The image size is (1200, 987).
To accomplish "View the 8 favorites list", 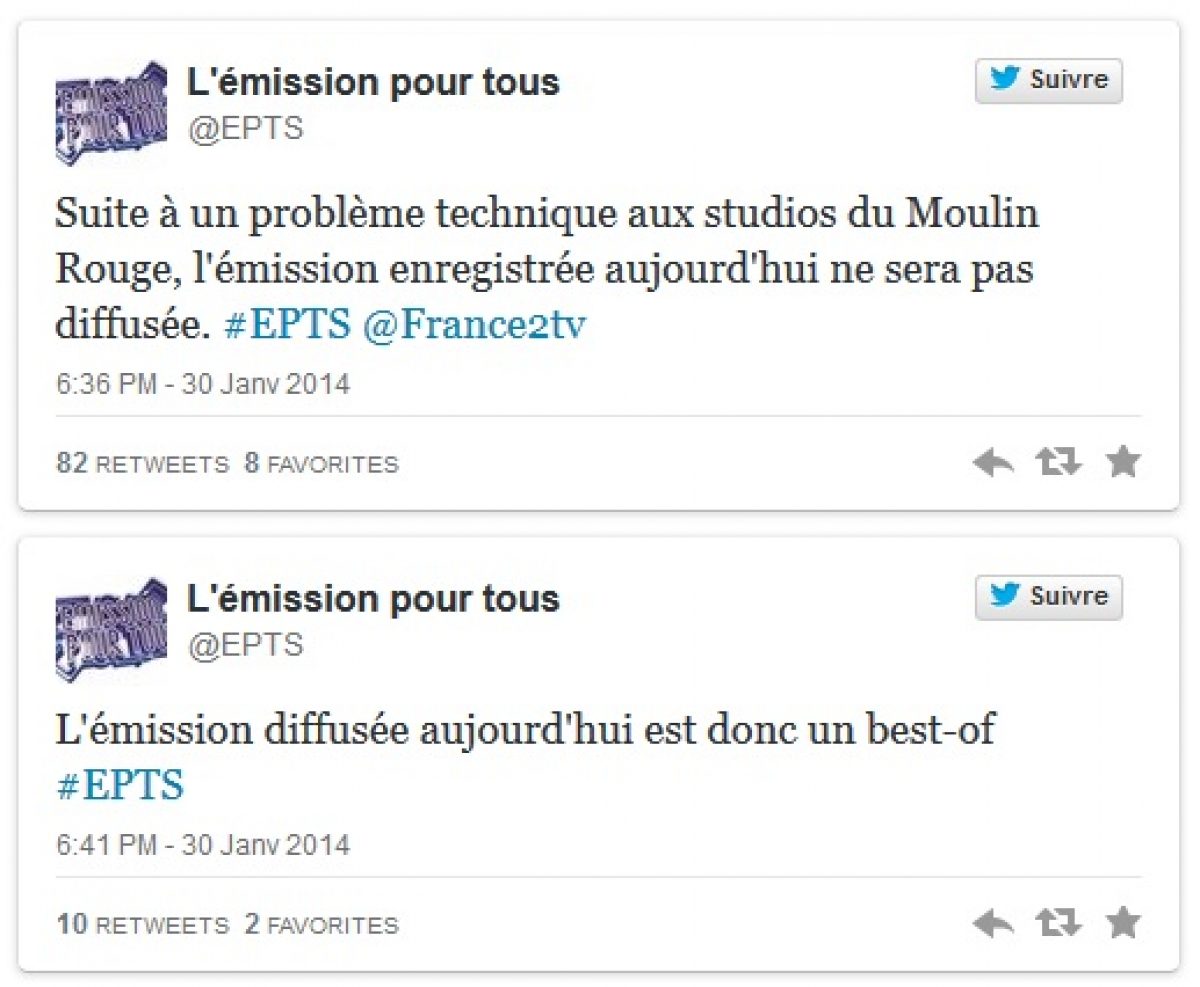I will point(321,464).
